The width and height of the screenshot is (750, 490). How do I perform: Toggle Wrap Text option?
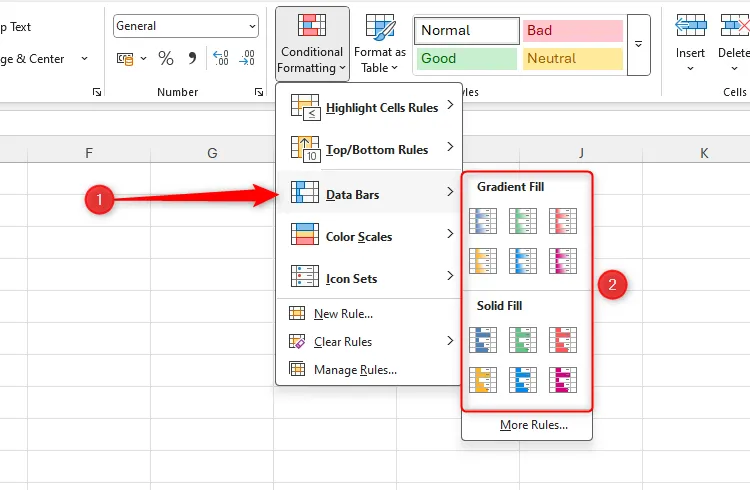point(16,27)
